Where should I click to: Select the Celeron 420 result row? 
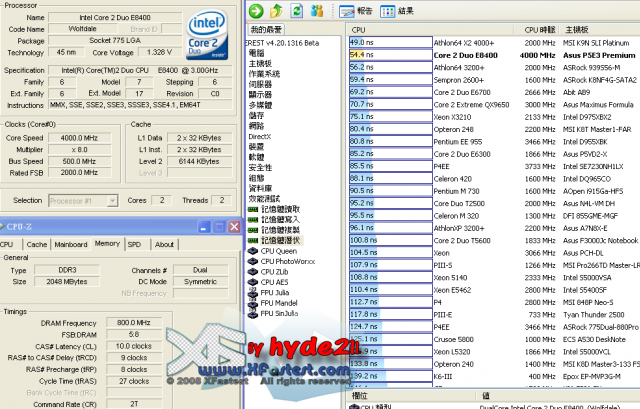click(494, 179)
